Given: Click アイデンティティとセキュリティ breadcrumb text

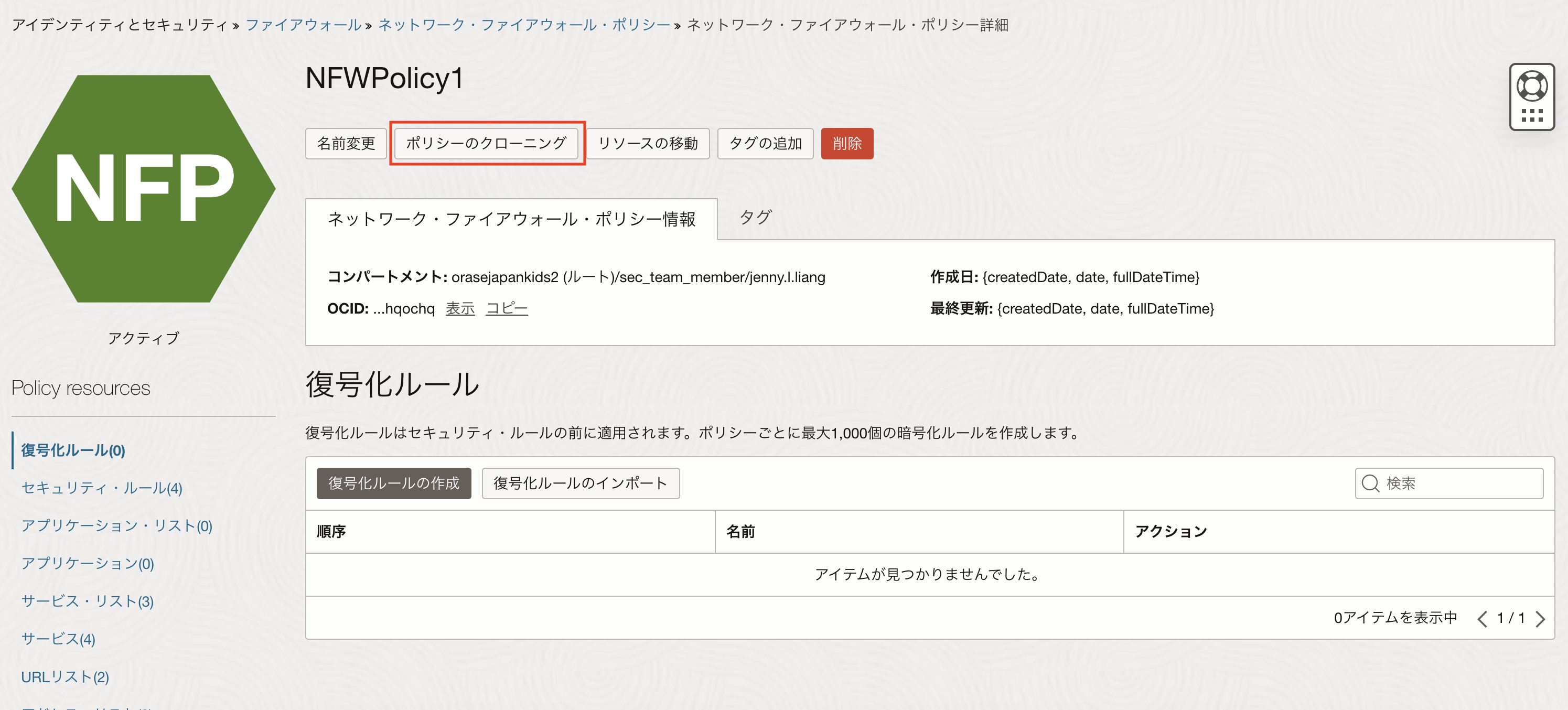Looking at the screenshot, I should point(120,25).
